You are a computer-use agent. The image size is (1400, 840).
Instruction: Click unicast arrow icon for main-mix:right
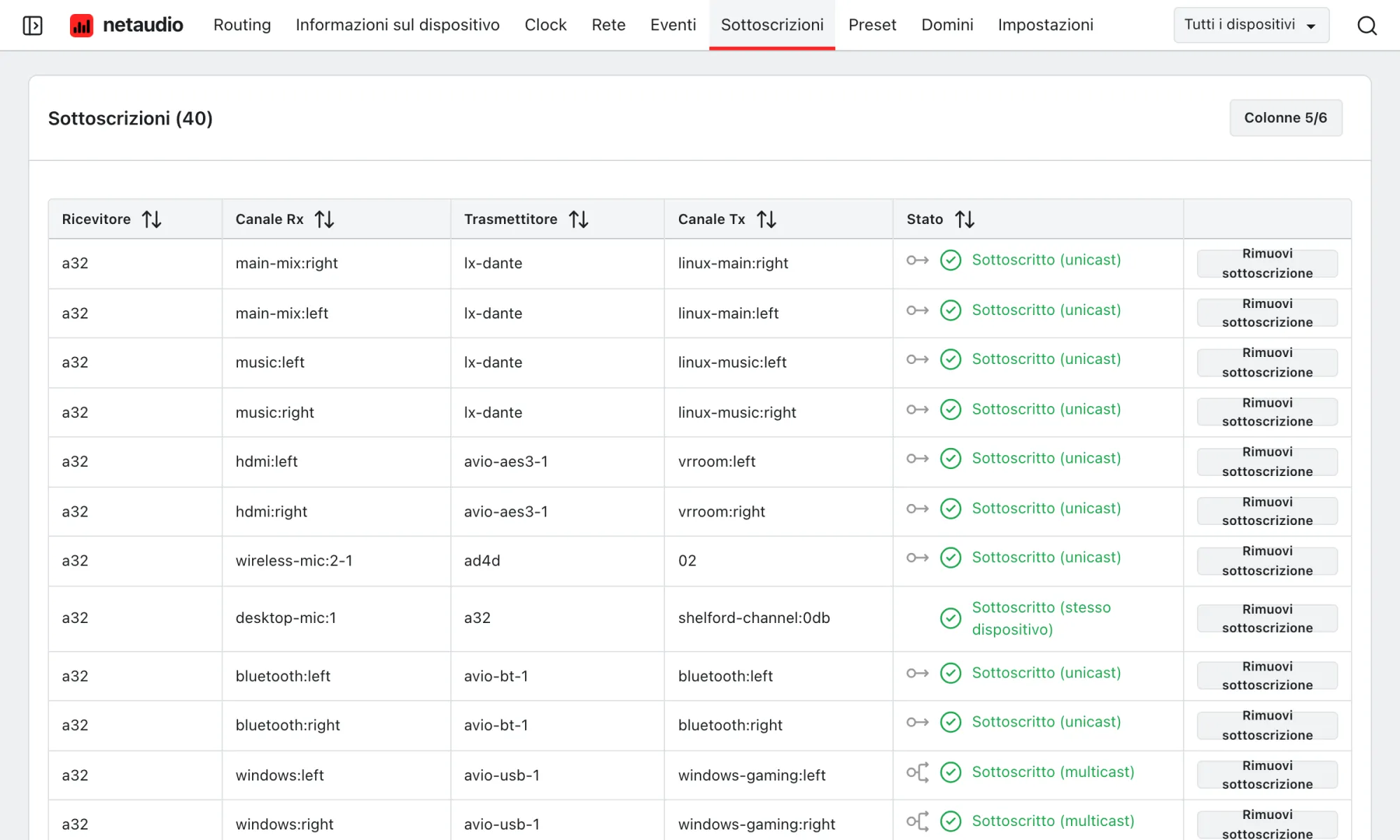(x=917, y=260)
